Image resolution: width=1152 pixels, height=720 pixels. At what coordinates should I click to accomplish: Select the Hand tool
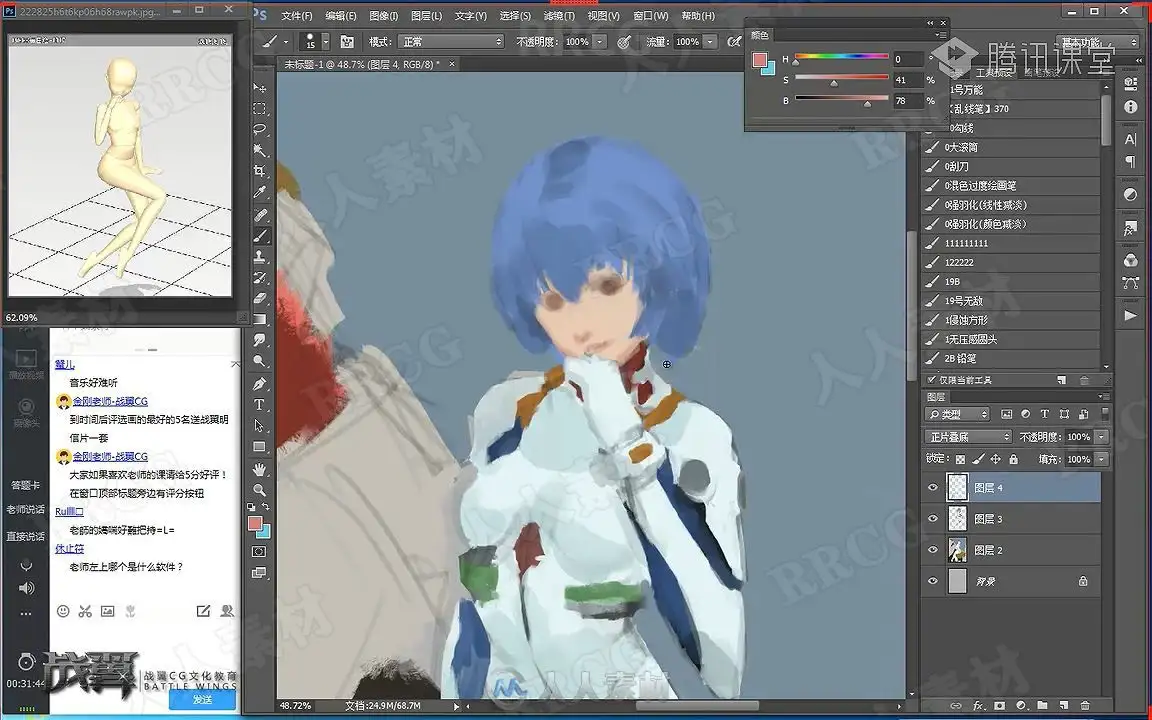(259, 469)
